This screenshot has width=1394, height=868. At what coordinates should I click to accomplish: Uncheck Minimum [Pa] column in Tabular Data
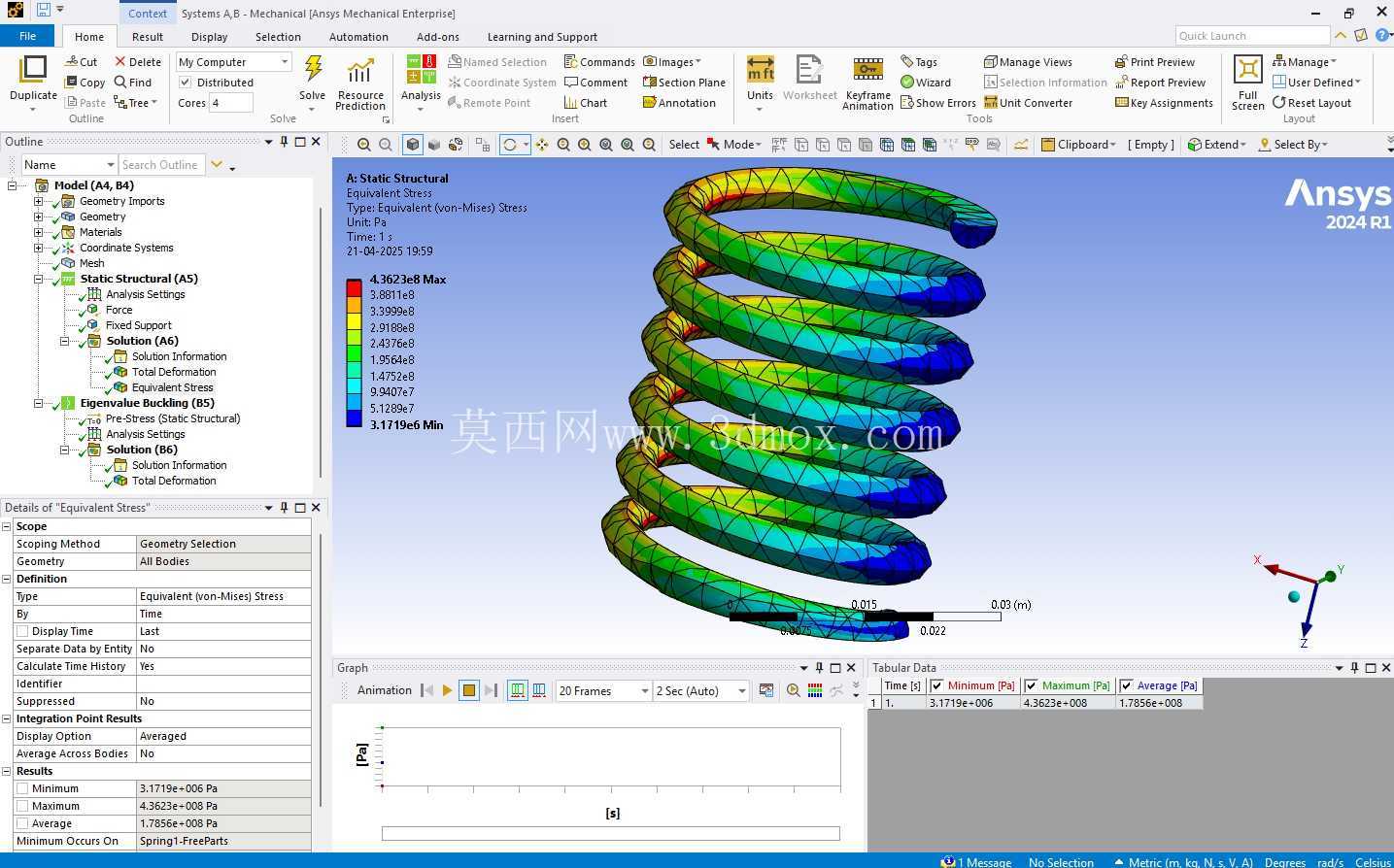coord(936,685)
